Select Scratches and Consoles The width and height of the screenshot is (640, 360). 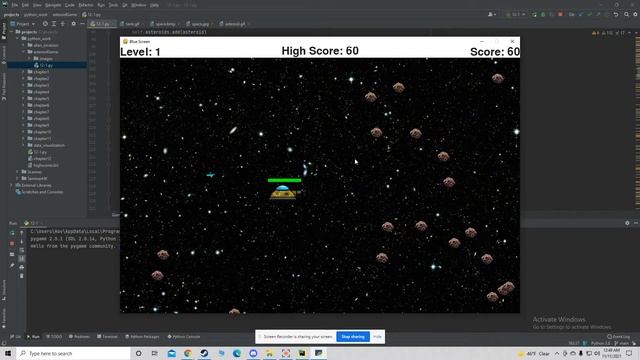click(x=39, y=192)
